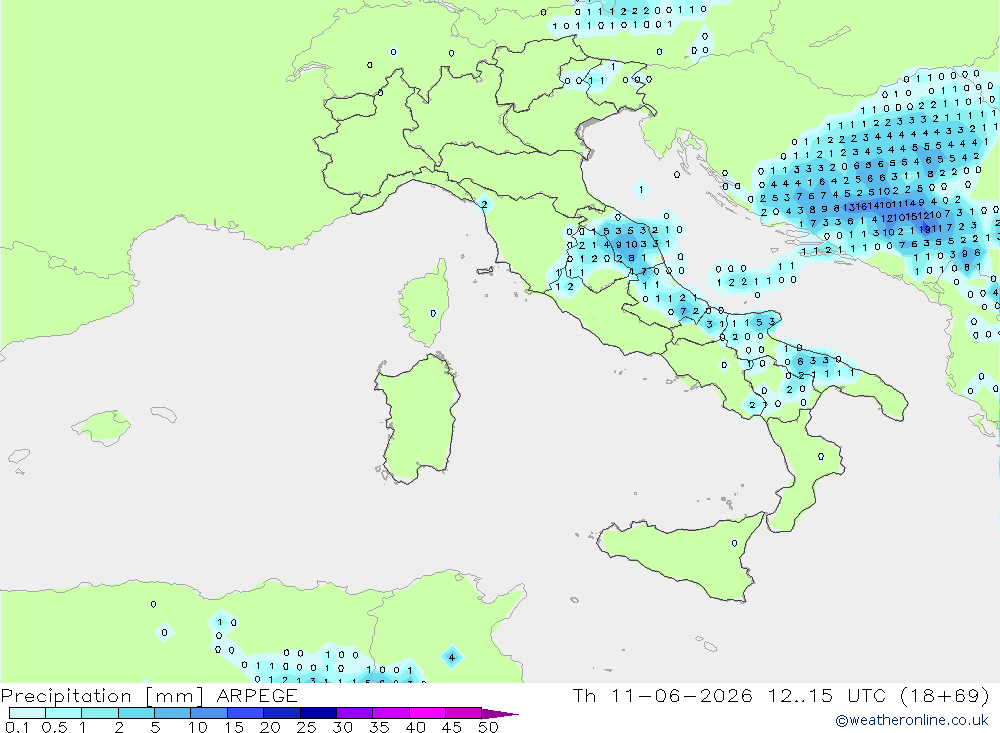Click the legend tick label '35'
The image size is (1000, 733).
pos(379,727)
